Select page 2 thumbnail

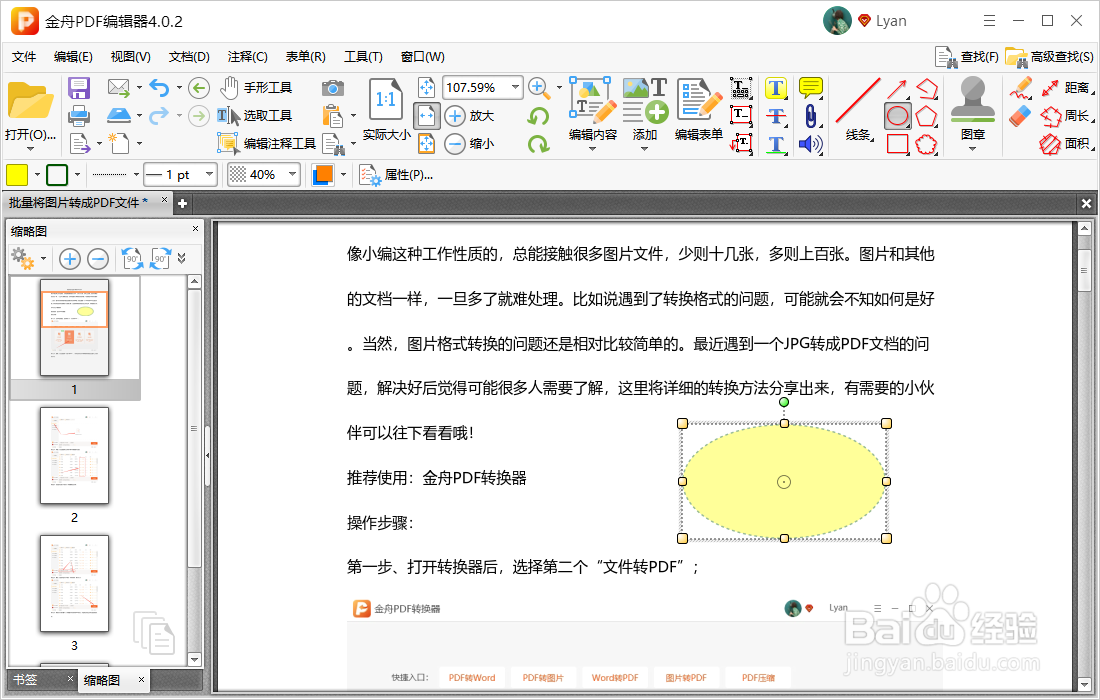[74, 456]
